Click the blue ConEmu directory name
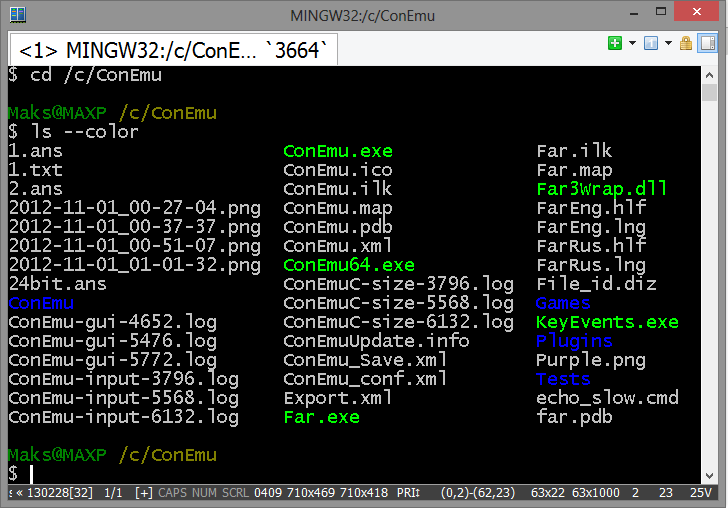The width and height of the screenshot is (728, 508). pos(41,303)
